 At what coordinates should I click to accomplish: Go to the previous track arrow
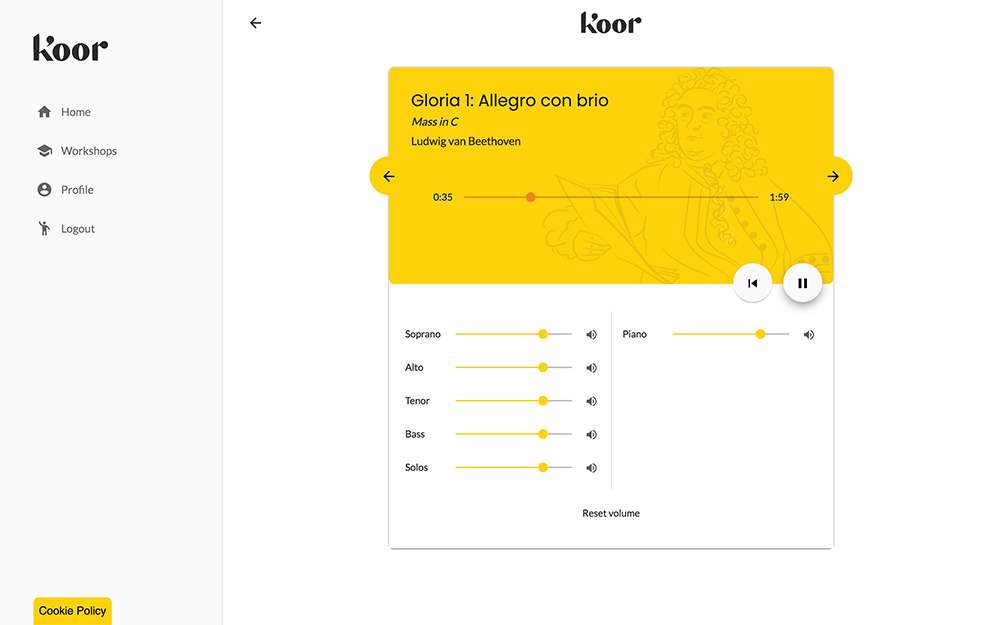(389, 176)
